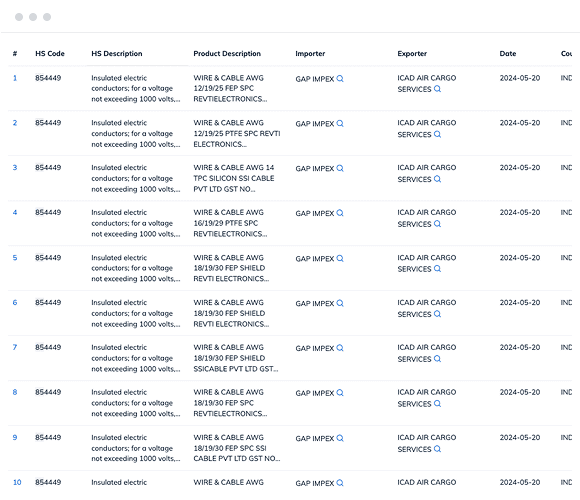
Task: Select product text 'CABLE PVT LTD GST NO...' row 9
Action: (x=237, y=459)
